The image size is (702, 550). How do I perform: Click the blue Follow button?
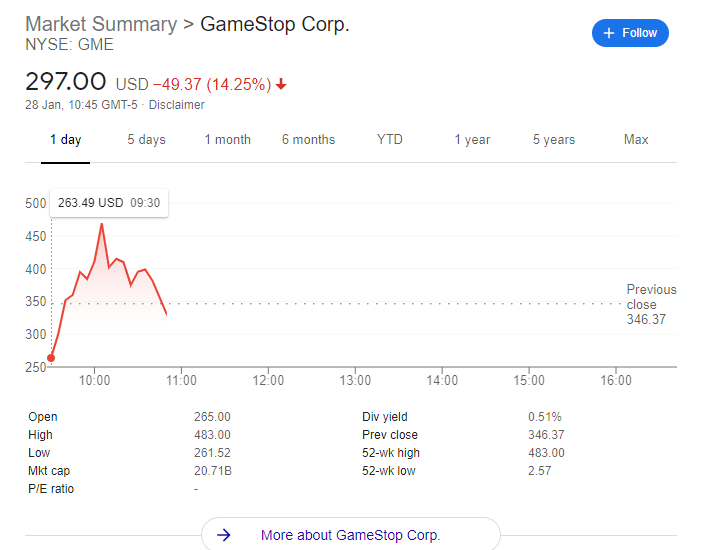click(x=630, y=33)
